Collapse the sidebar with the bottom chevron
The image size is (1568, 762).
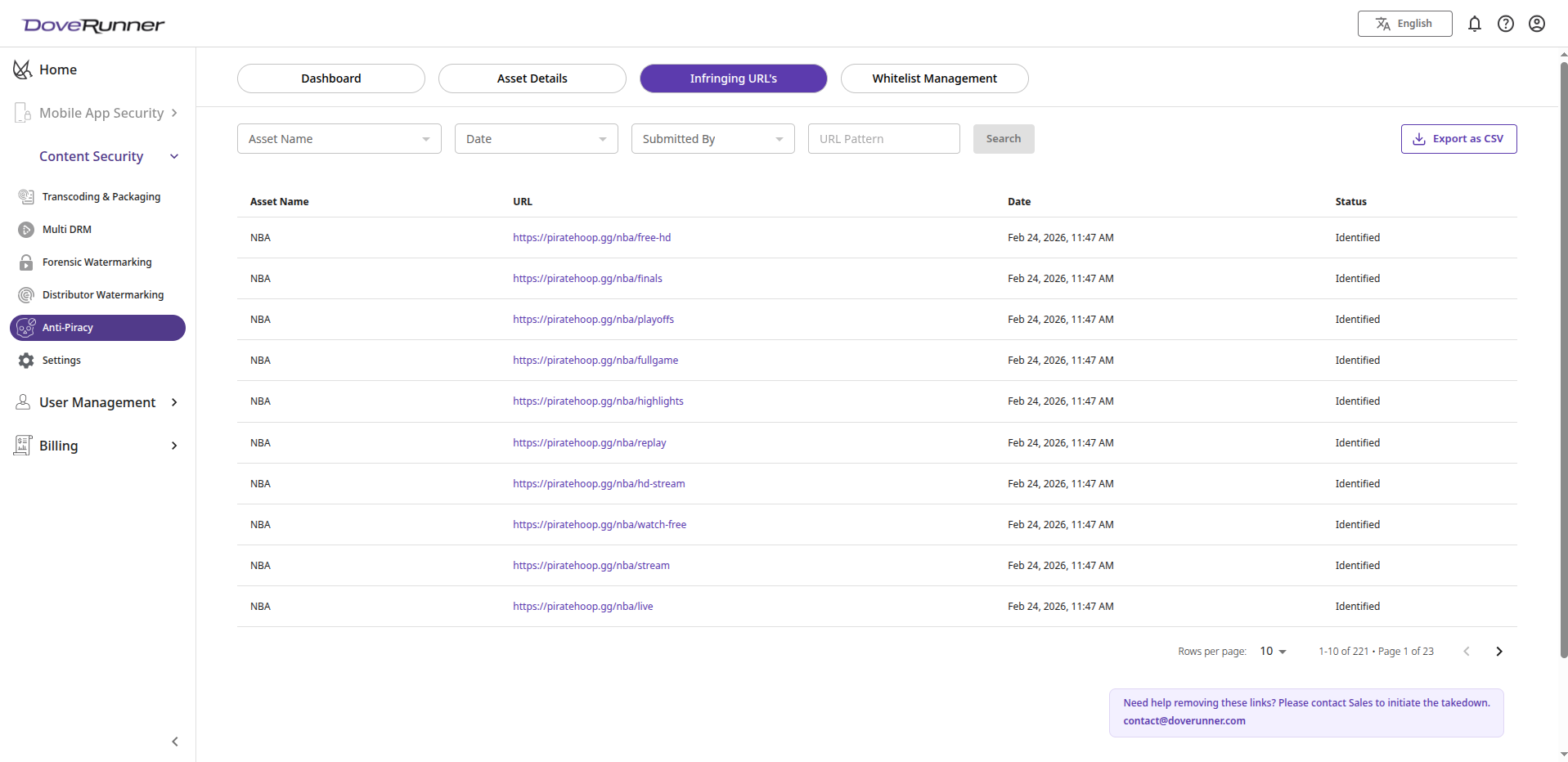tap(175, 742)
